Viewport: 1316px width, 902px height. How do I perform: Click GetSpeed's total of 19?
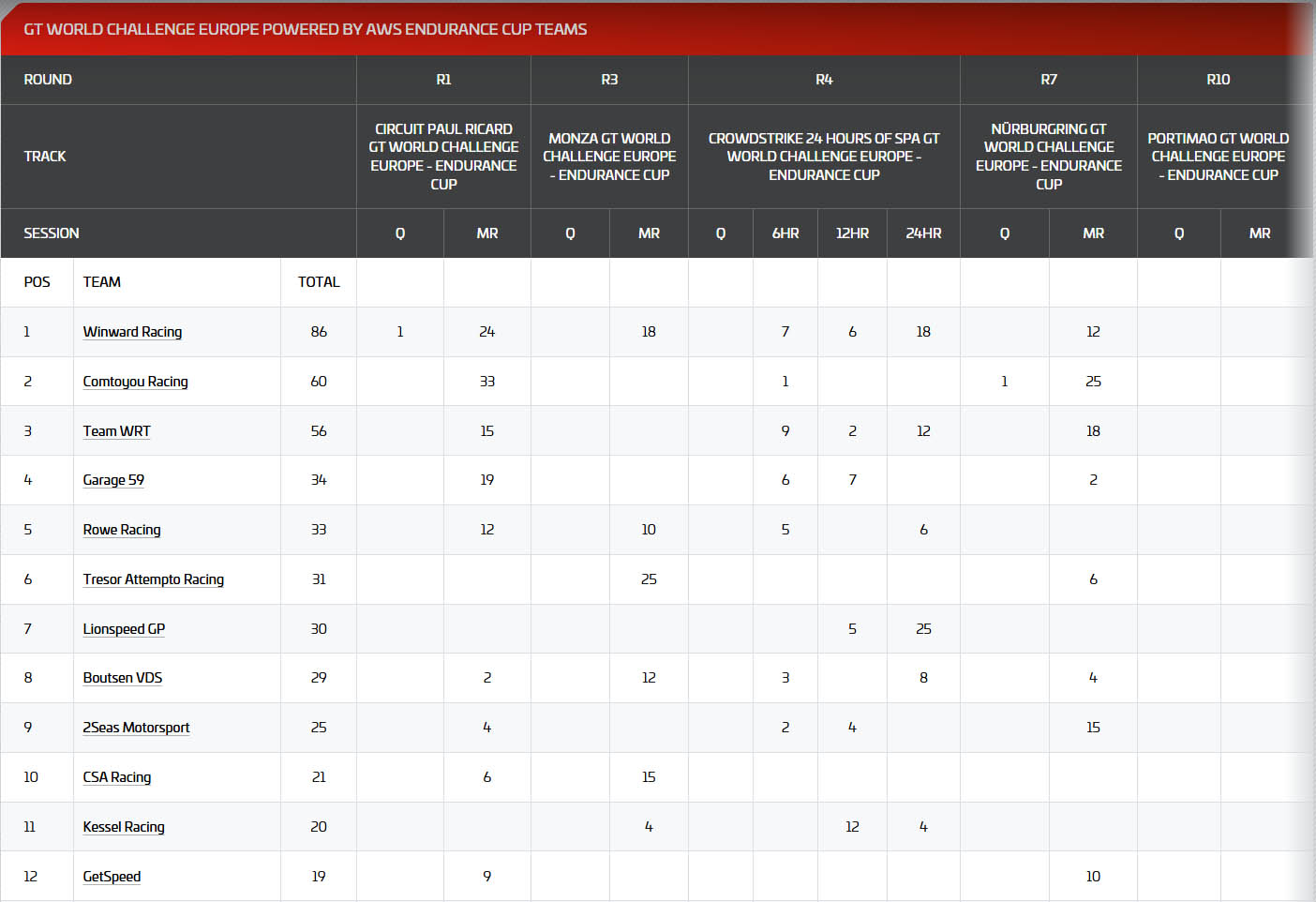(x=319, y=877)
